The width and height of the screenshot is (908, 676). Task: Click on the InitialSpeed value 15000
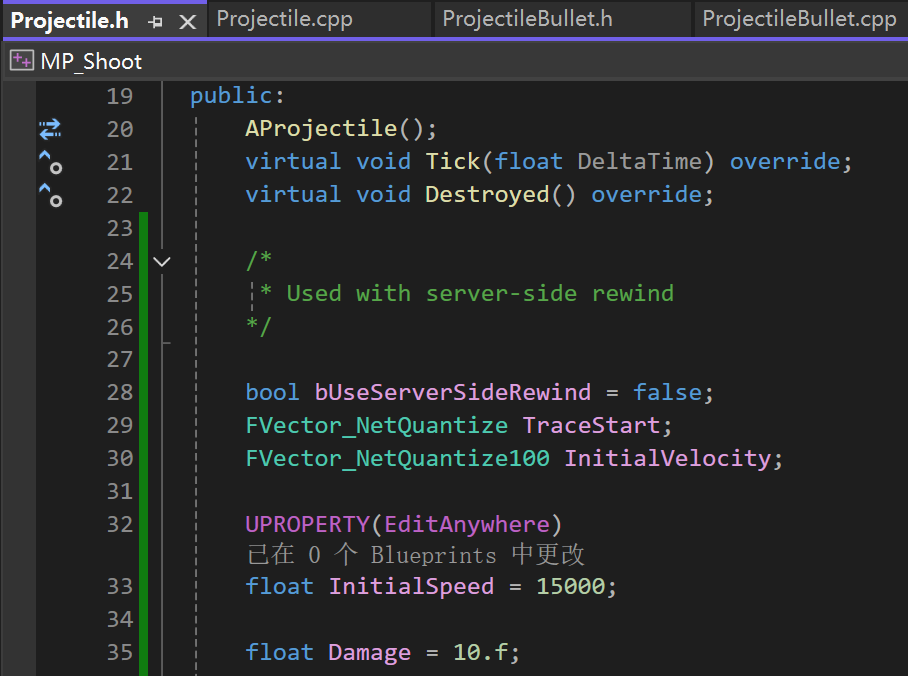pyautogui.click(x=570, y=586)
